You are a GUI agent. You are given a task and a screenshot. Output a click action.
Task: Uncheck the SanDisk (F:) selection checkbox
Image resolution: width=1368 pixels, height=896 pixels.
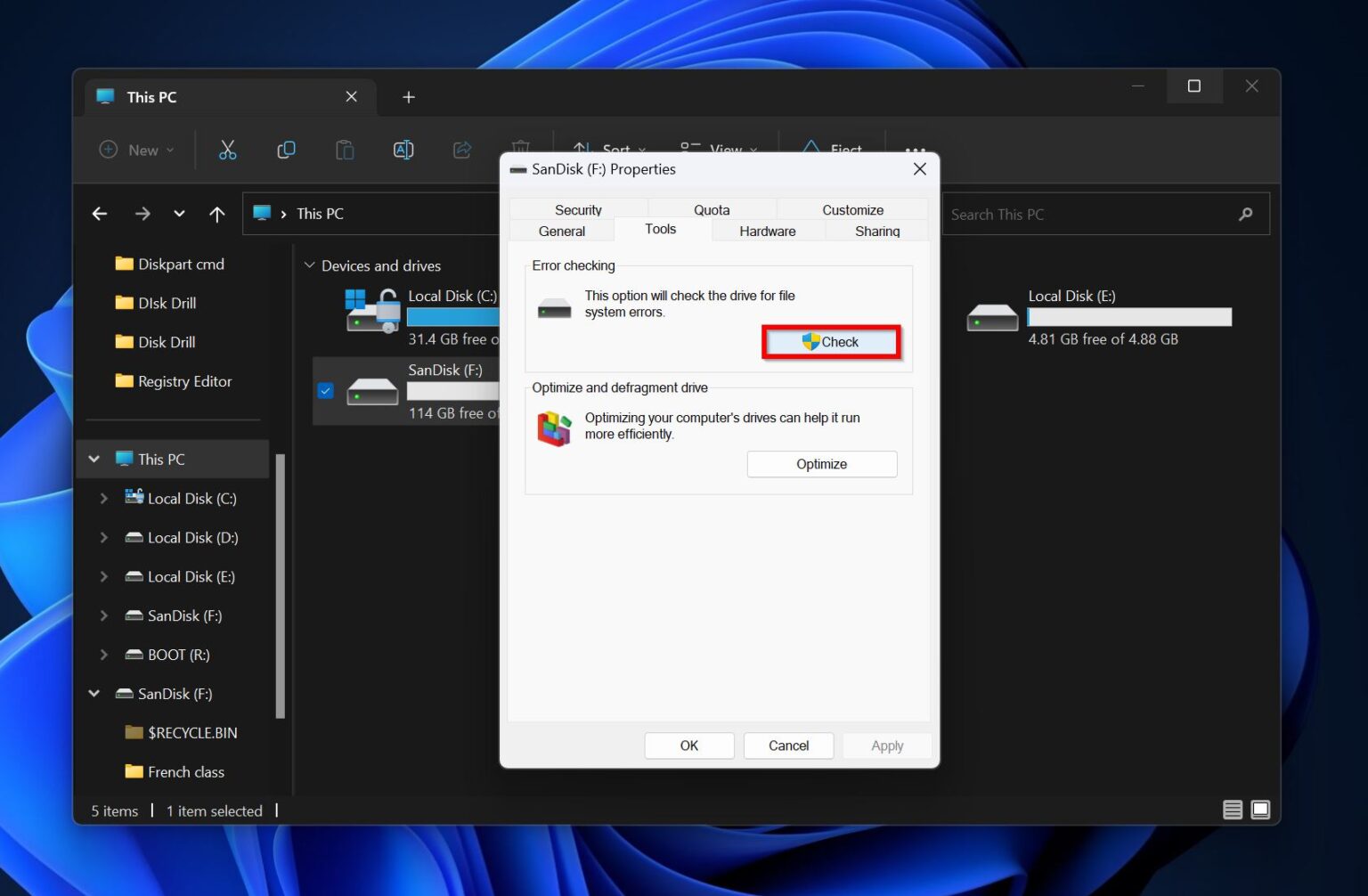(326, 390)
